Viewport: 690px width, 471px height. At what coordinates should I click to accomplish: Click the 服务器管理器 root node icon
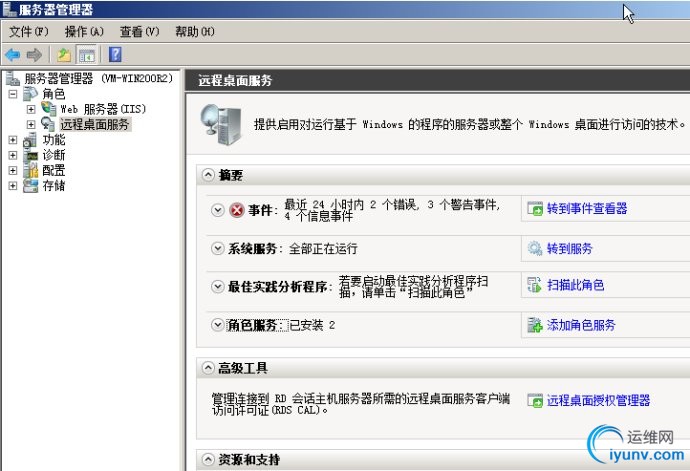[12, 78]
